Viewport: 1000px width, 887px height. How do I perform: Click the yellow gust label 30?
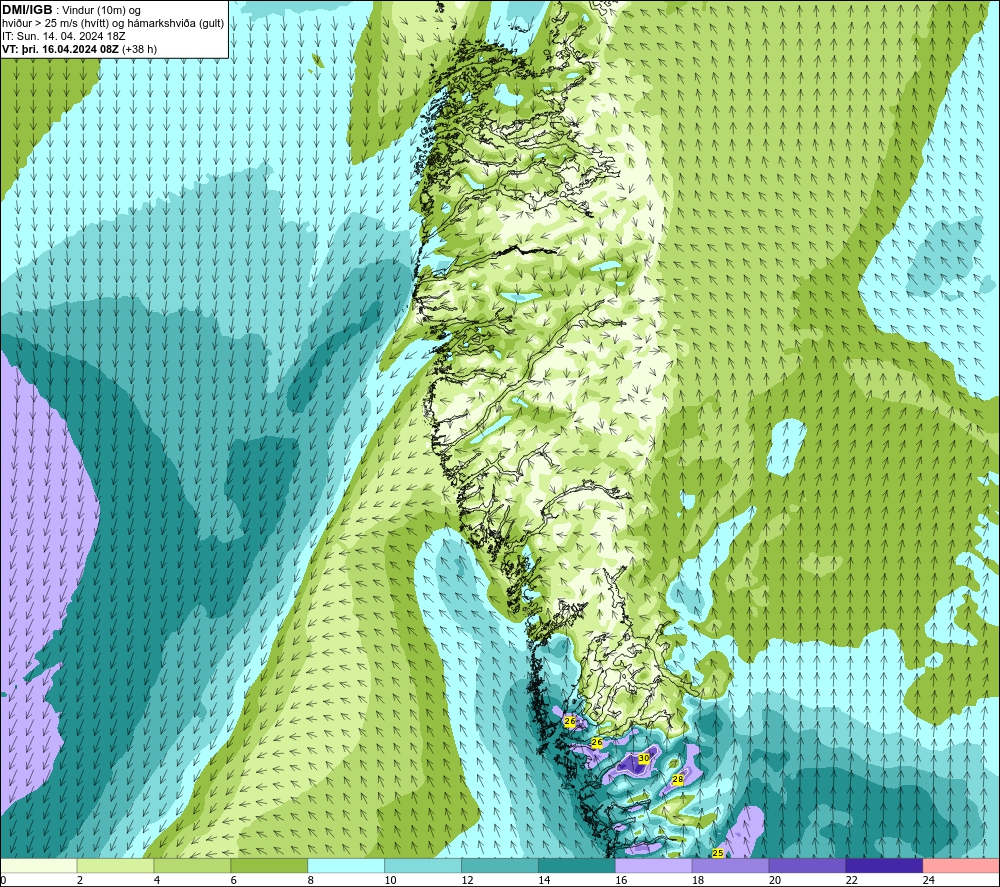[643, 758]
